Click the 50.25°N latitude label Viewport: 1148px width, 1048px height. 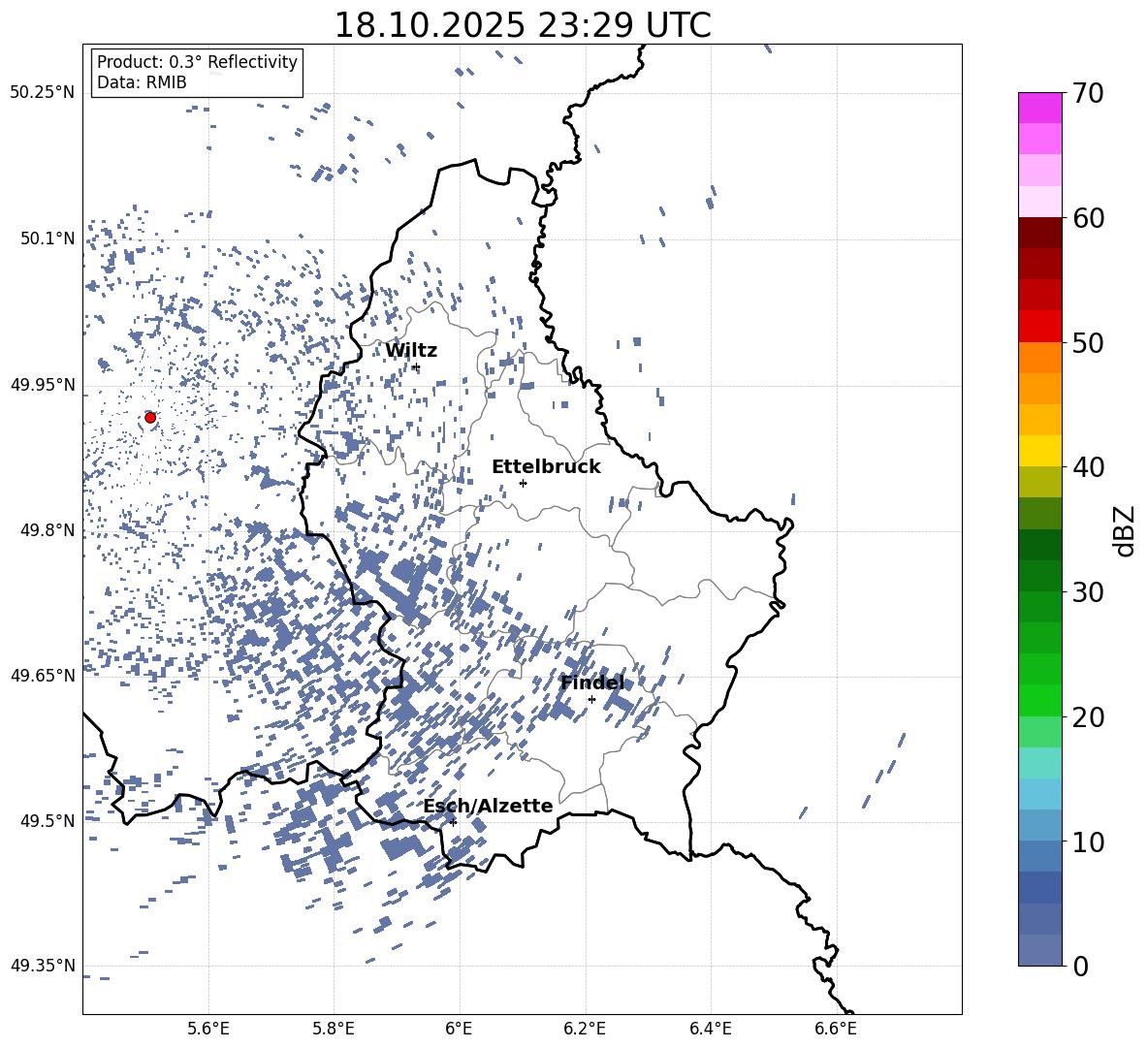coord(43,93)
